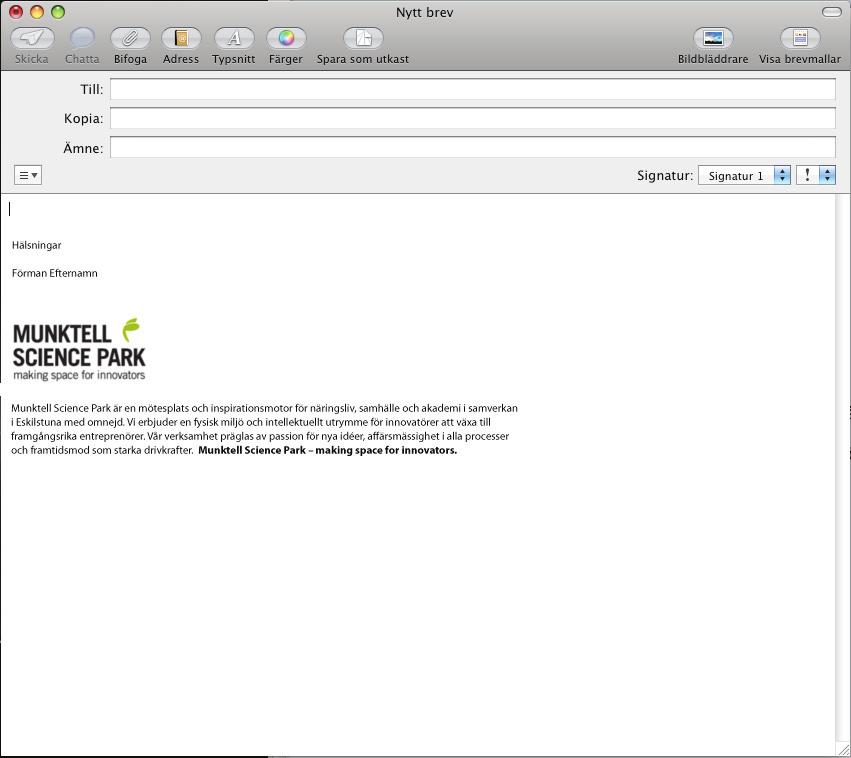Attach a file with Bifoga paperclip

tap(130, 38)
